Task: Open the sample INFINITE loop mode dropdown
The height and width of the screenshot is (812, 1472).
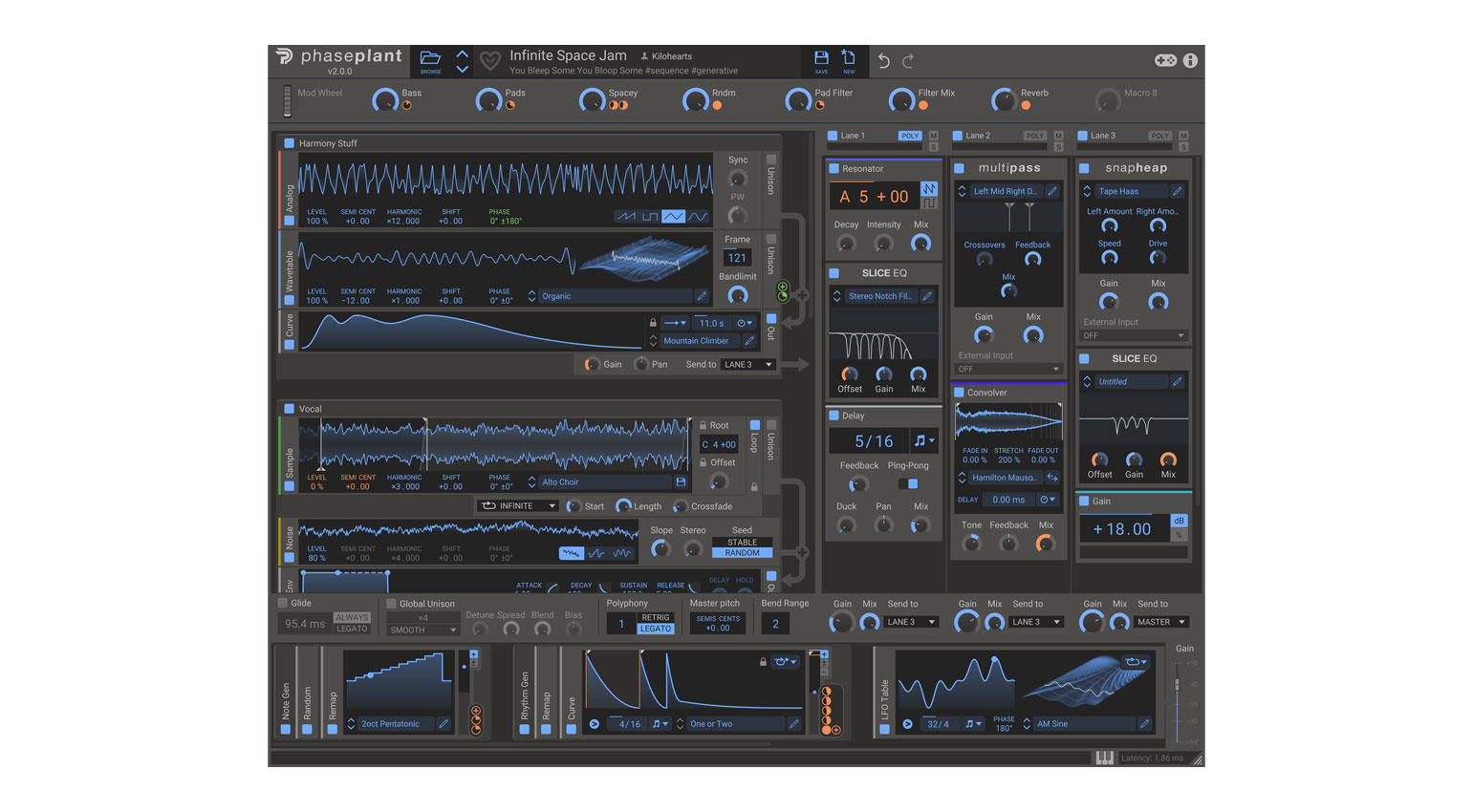Action: [517, 506]
